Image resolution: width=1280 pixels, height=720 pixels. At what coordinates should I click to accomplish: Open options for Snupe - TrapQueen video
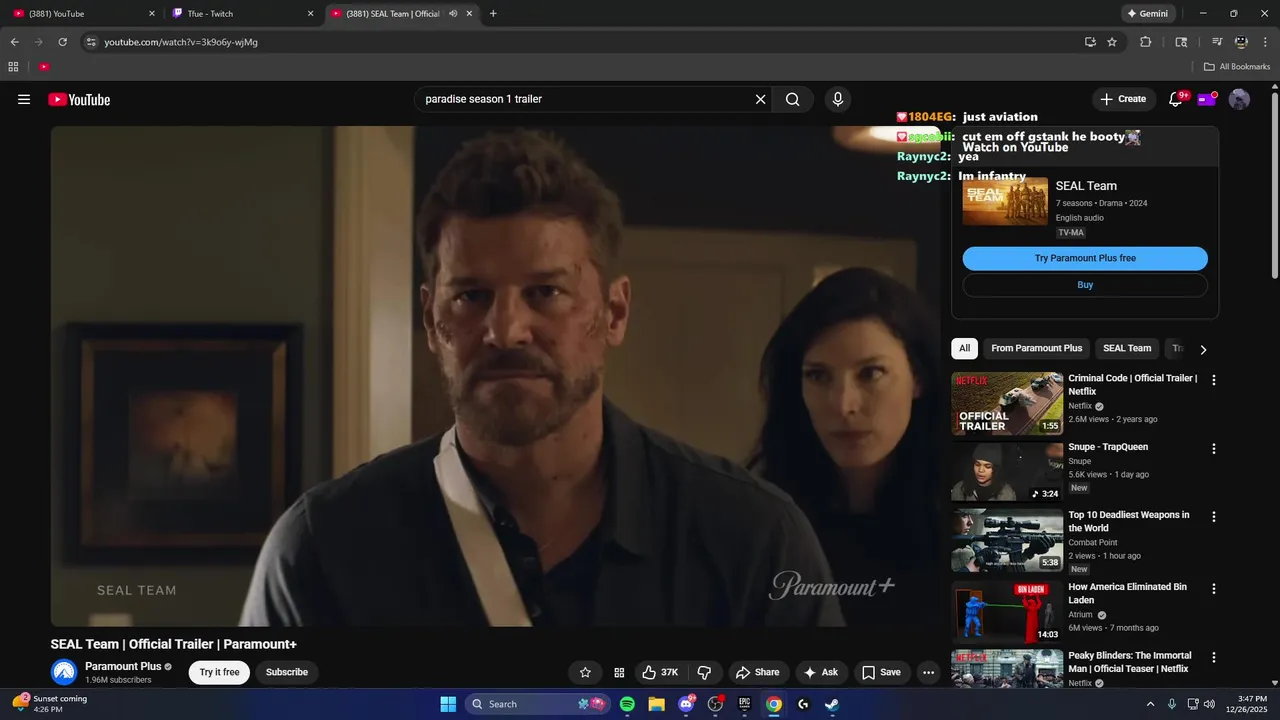tap(1214, 449)
